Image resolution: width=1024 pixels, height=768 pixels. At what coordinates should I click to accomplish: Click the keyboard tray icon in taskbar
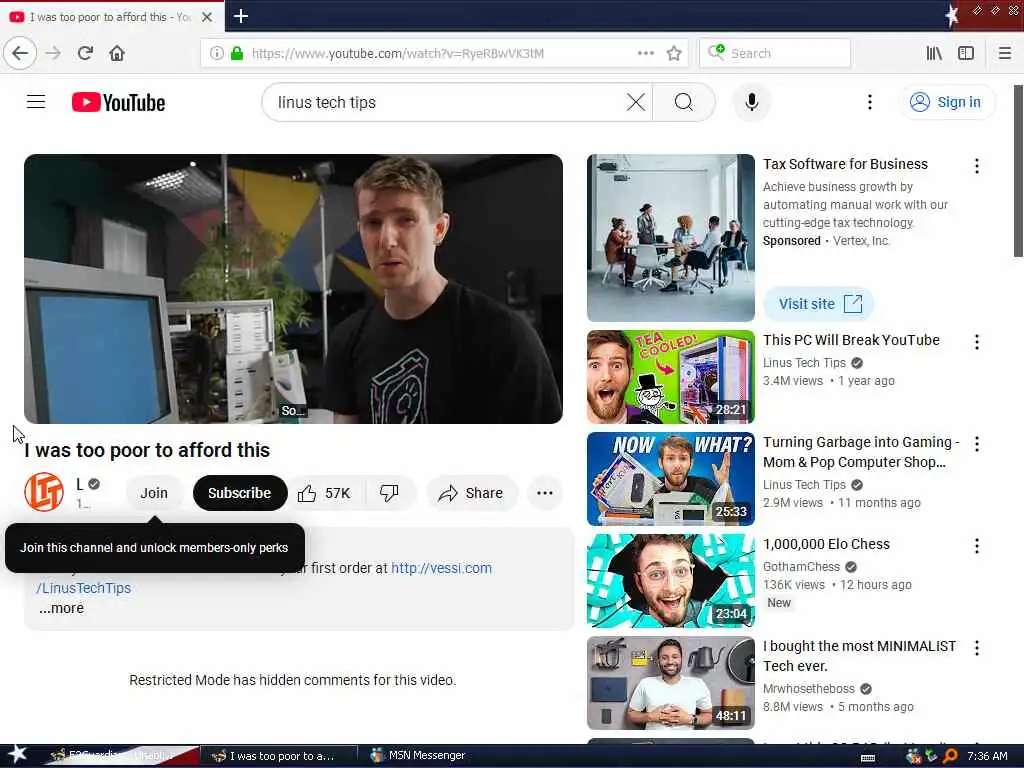pyautogui.click(x=868, y=757)
